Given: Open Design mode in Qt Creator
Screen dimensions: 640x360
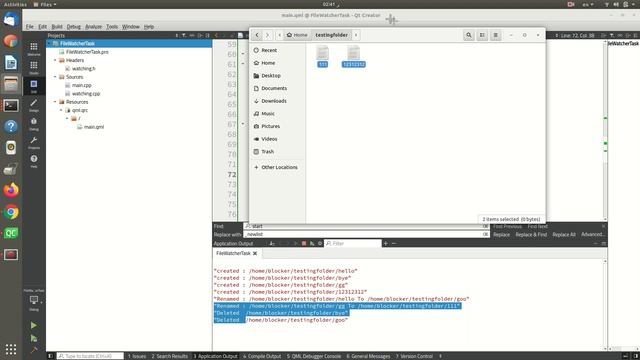Looking at the screenshot, I should (x=34, y=105).
